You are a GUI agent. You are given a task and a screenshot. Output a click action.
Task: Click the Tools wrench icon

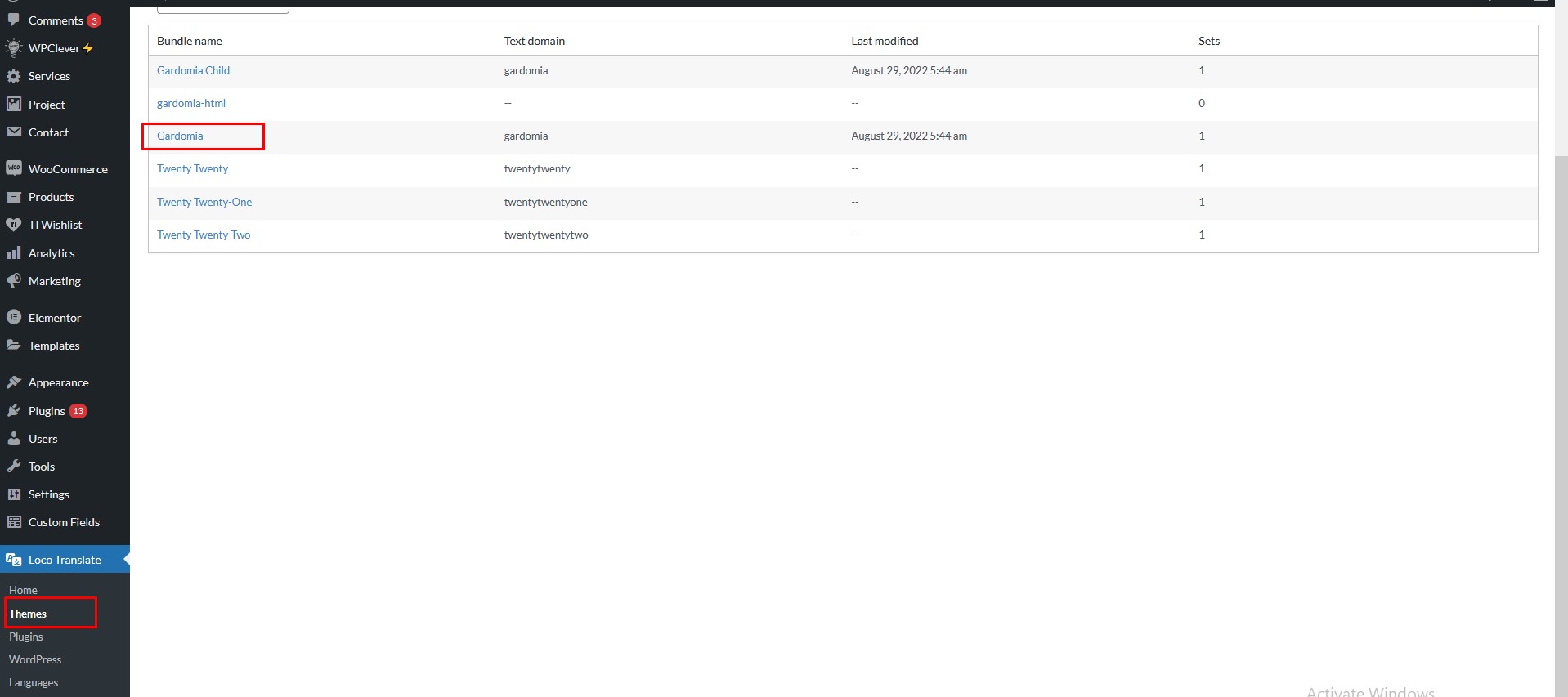14,466
